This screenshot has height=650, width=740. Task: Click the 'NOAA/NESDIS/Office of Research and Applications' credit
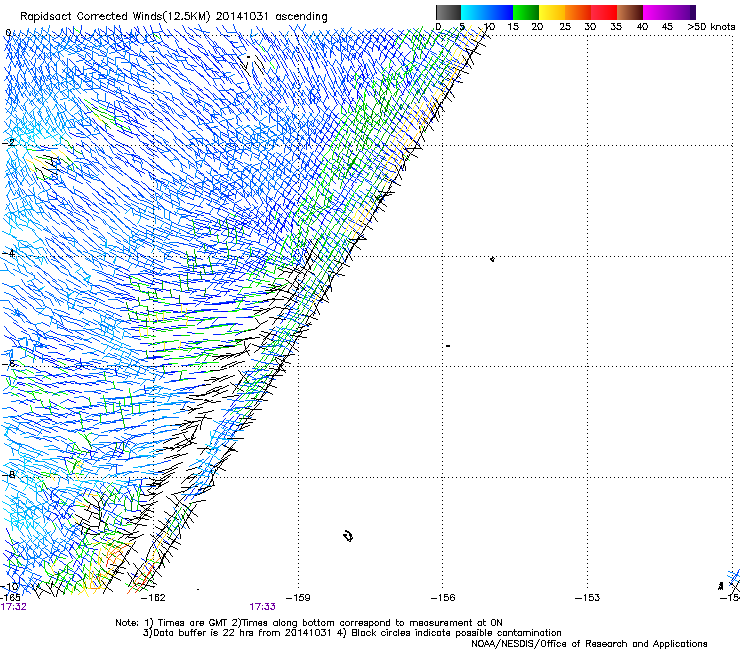tap(589, 644)
